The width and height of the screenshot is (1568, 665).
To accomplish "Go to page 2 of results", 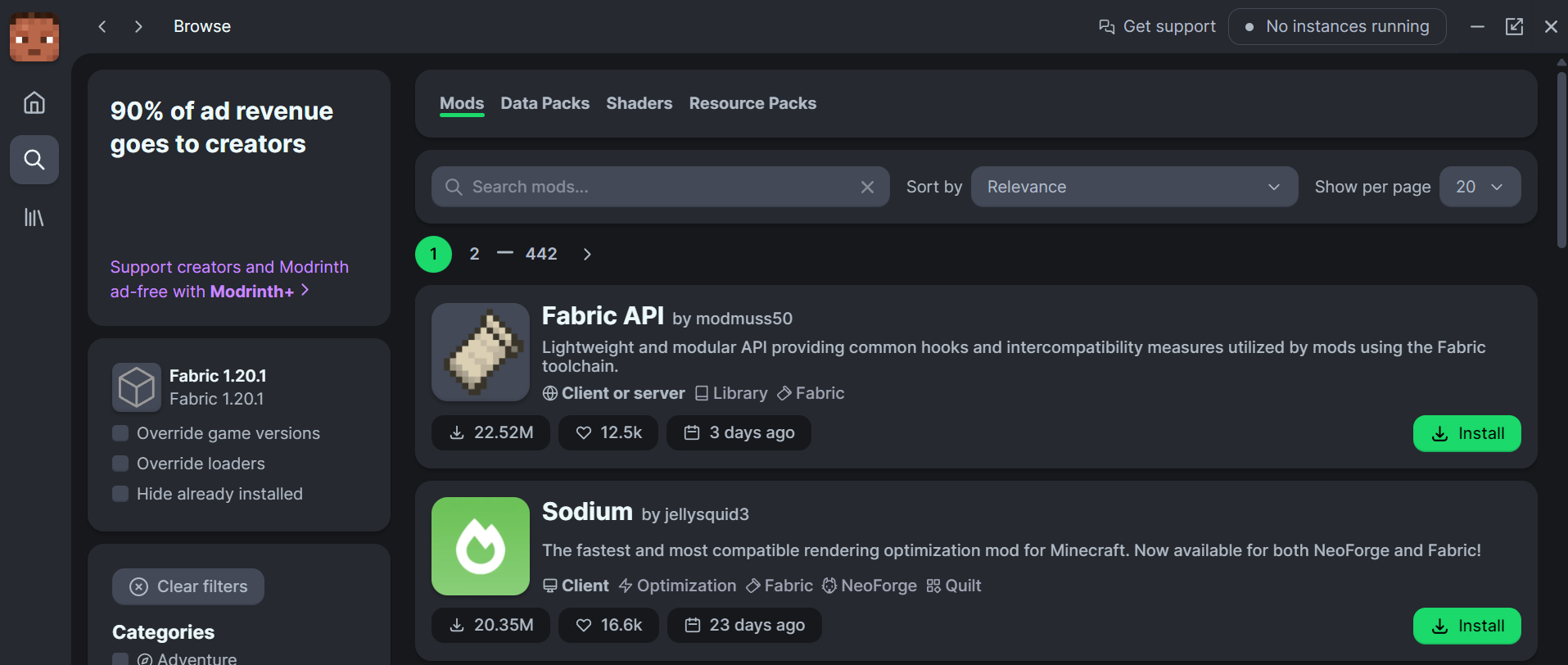I will [x=474, y=254].
